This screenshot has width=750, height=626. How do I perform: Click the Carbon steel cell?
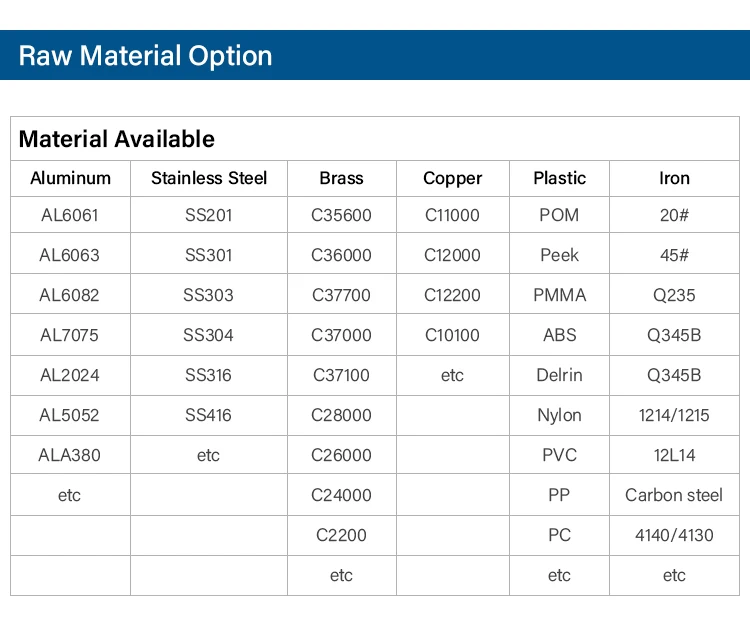tap(674, 495)
